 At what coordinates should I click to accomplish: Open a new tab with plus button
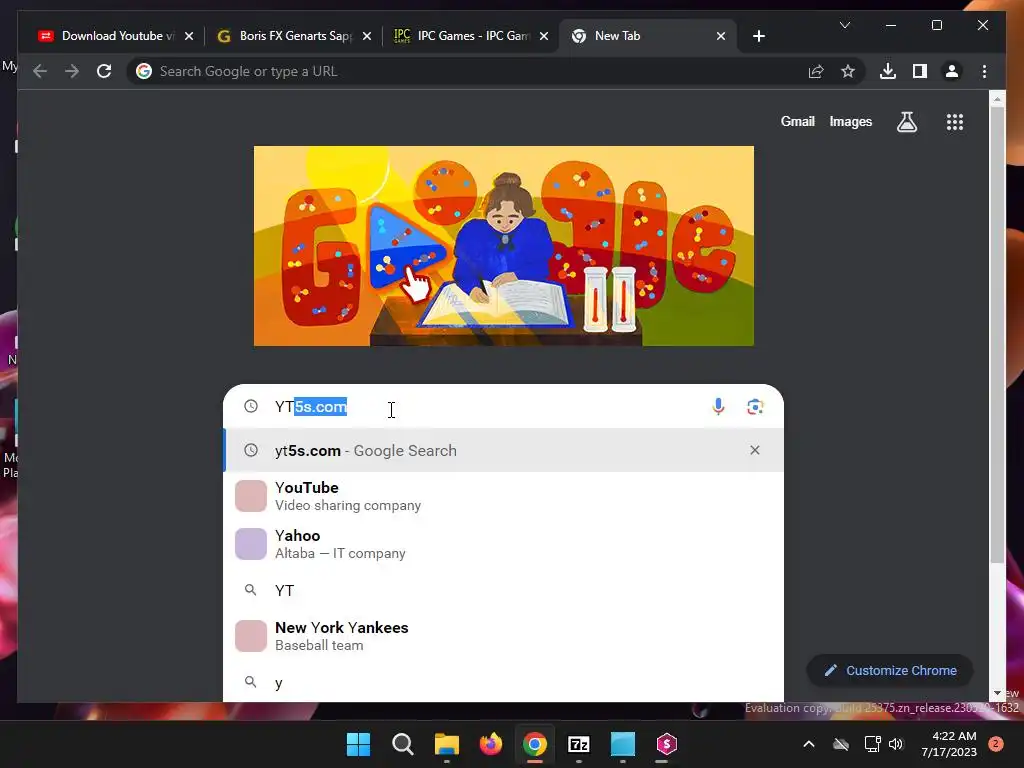[759, 36]
